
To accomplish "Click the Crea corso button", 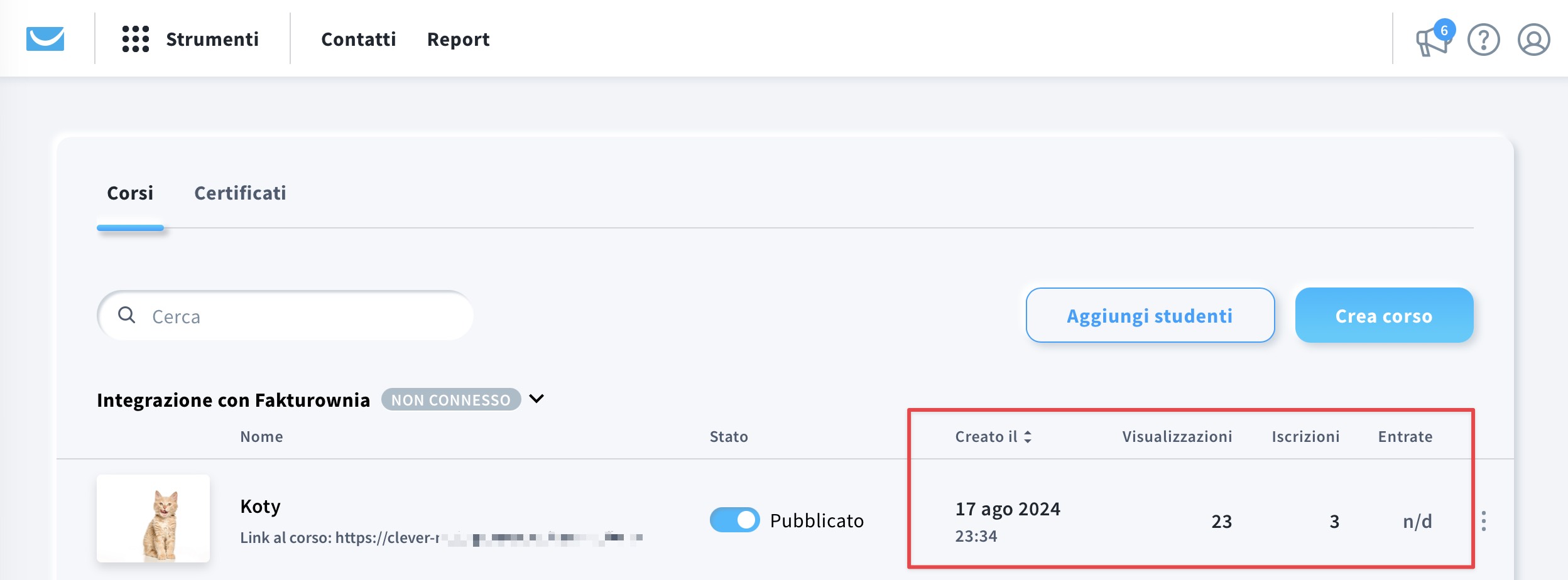I will (x=1384, y=315).
